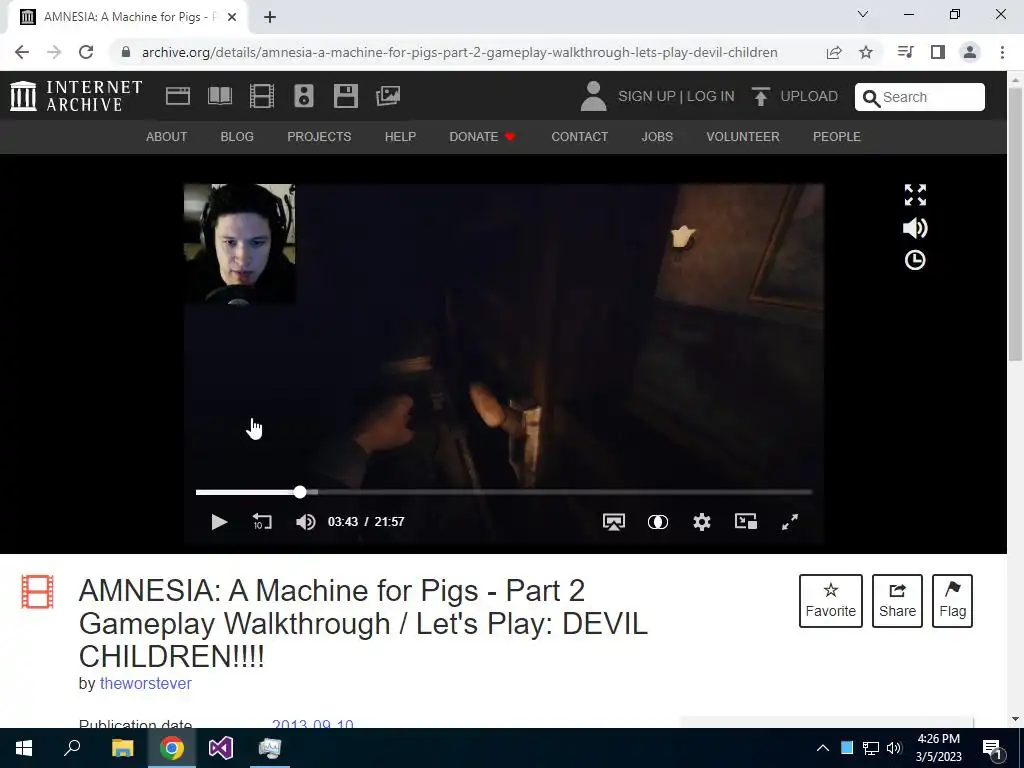Viewport: 1024px width, 768px height.
Task: Open the HELP menu item
Action: tap(400, 136)
